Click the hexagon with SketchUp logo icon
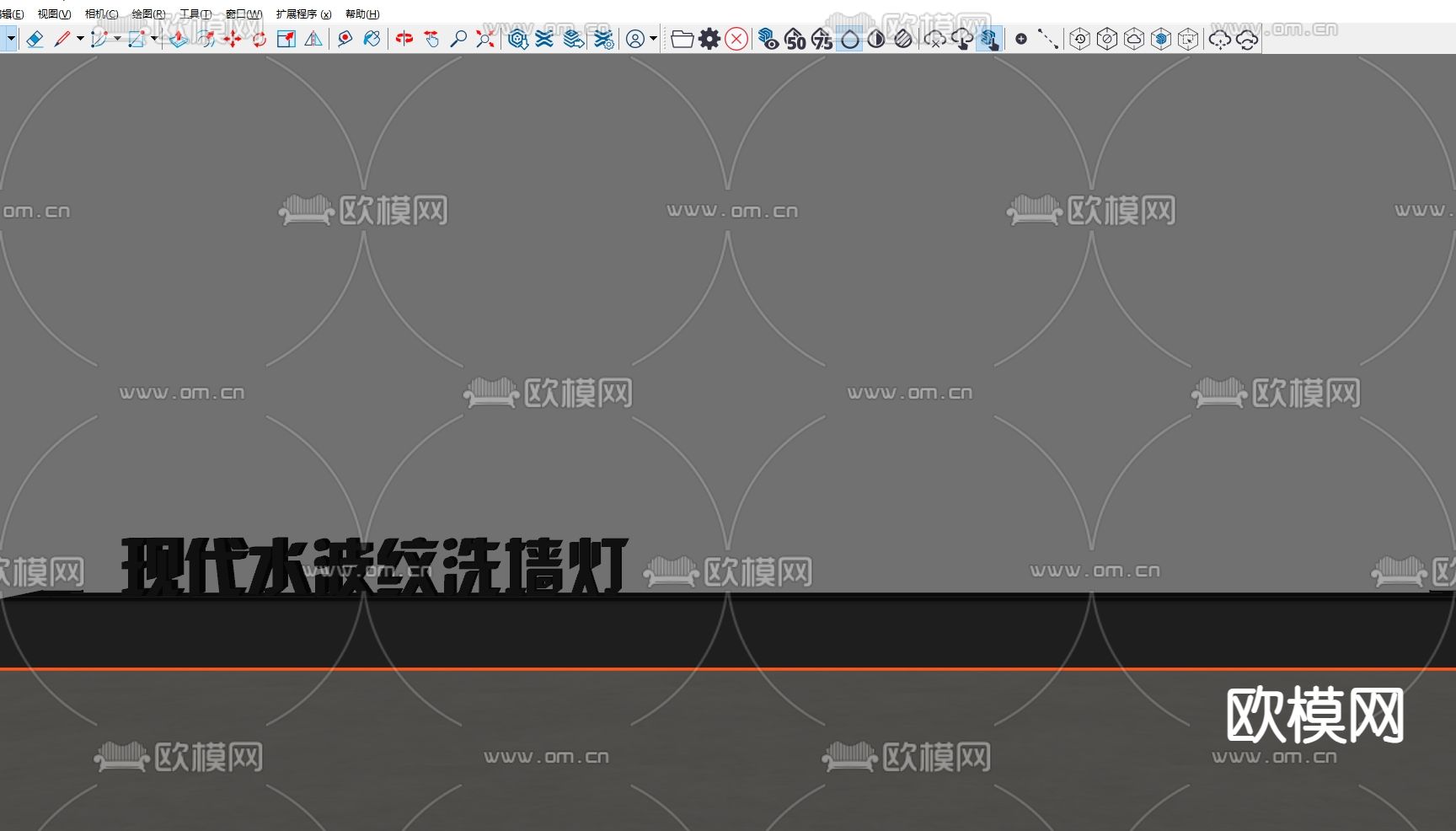The width and height of the screenshot is (1456, 831). (x=1161, y=39)
